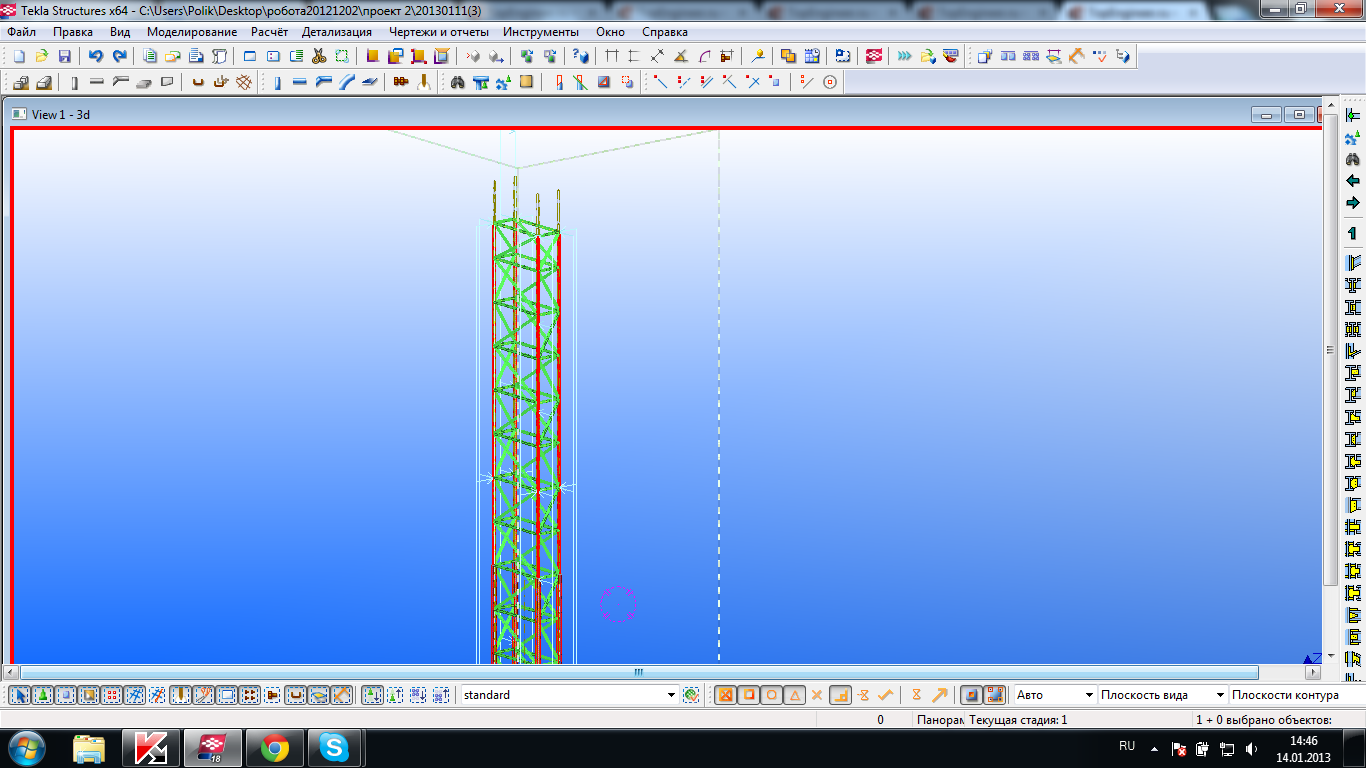Click the new document icon
This screenshot has width=1366, height=768.
(19, 56)
